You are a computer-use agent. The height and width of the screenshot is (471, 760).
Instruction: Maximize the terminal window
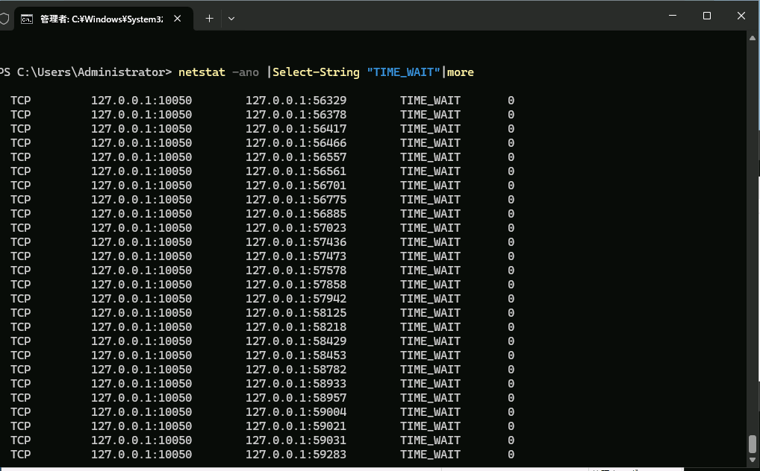(707, 16)
